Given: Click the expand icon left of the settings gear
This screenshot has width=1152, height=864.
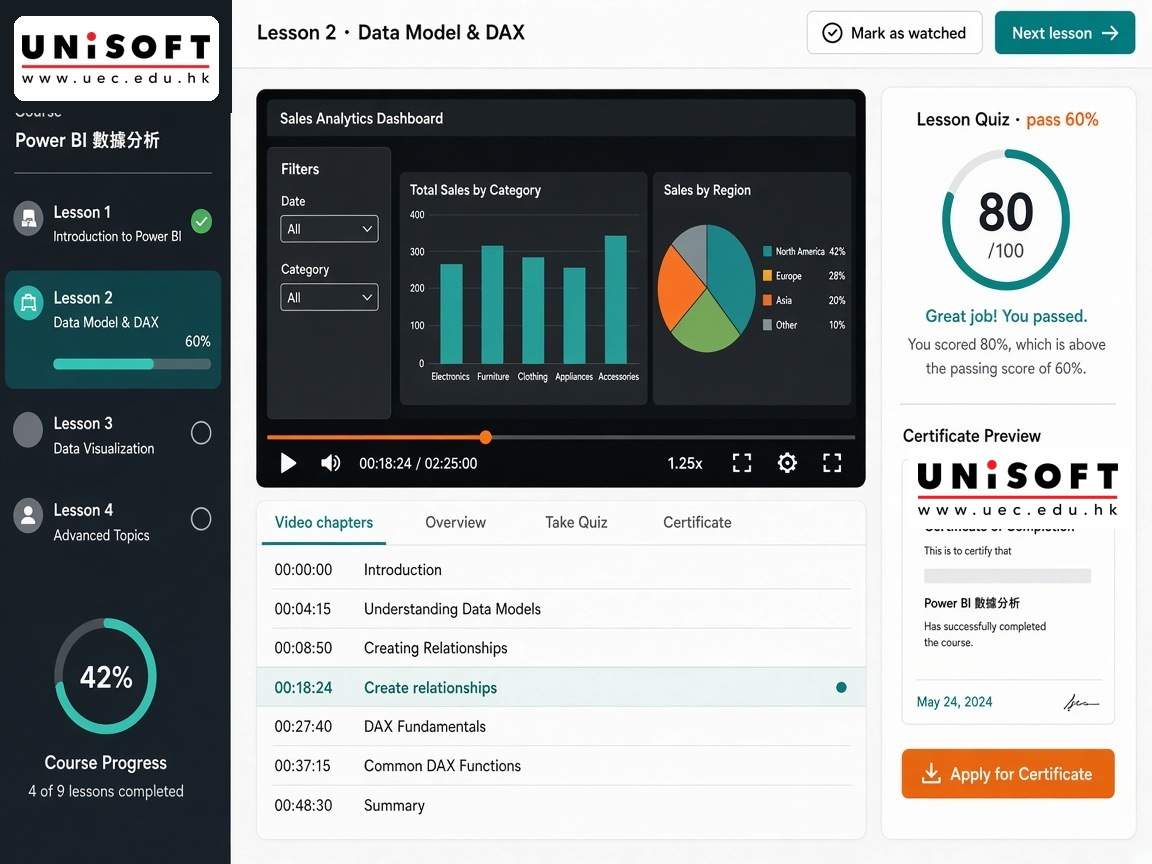Looking at the screenshot, I should 742,463.
